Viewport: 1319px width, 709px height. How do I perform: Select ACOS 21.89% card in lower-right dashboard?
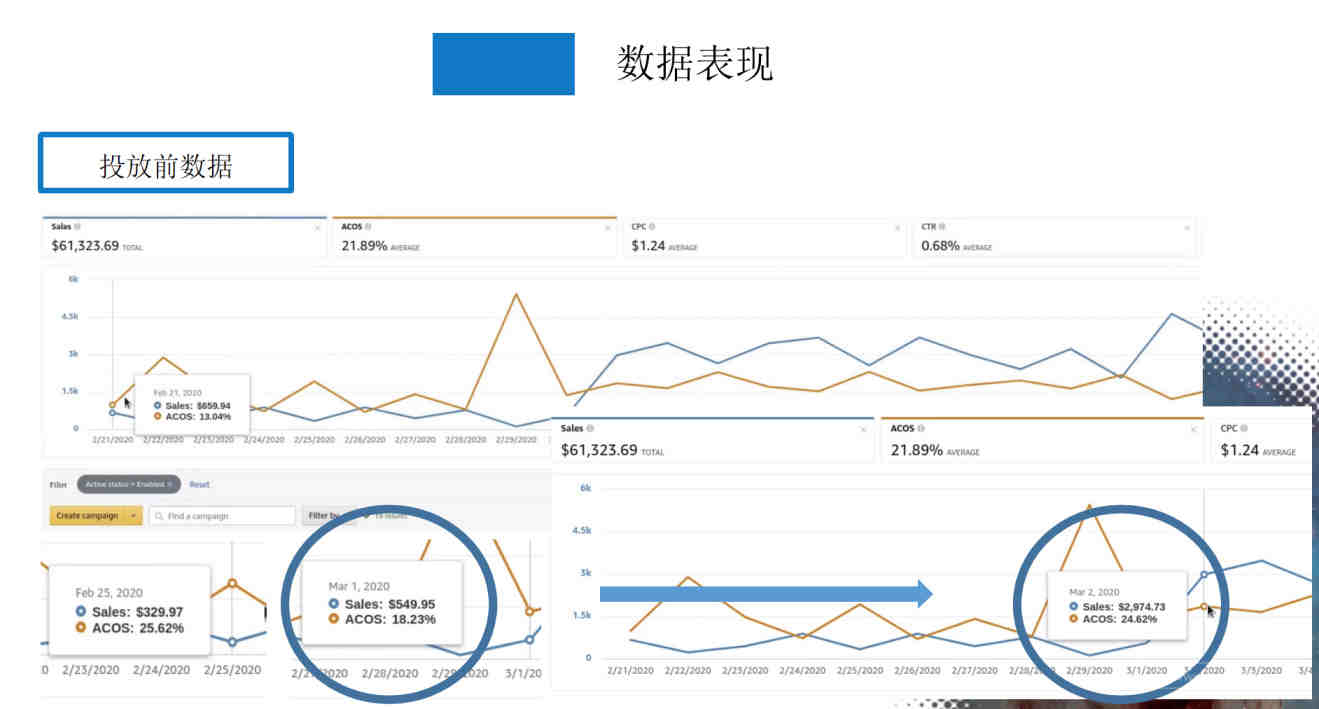pyautogui.click(x=1042, y=440)
